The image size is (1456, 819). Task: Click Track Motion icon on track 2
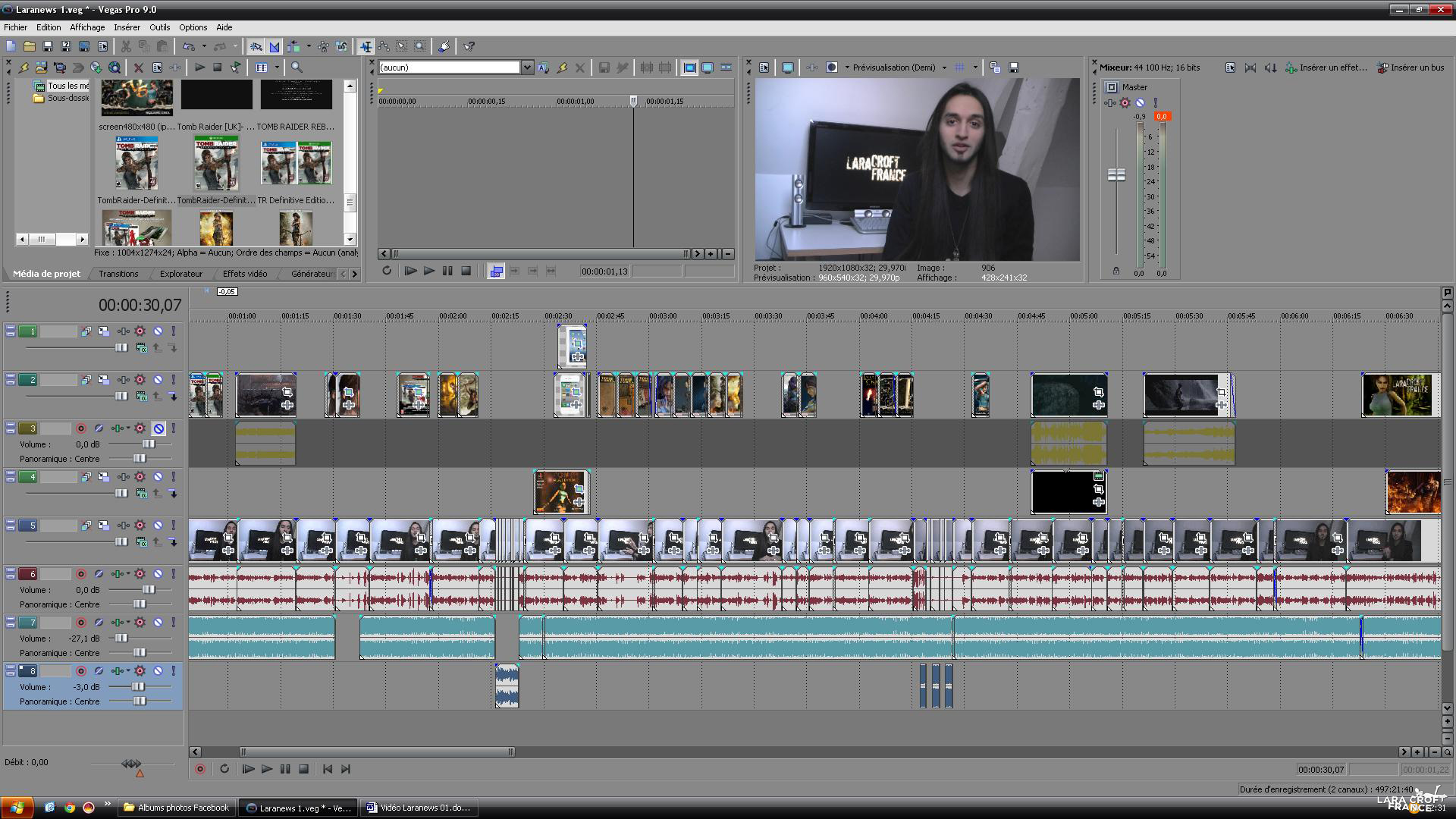tap(103, 380)
